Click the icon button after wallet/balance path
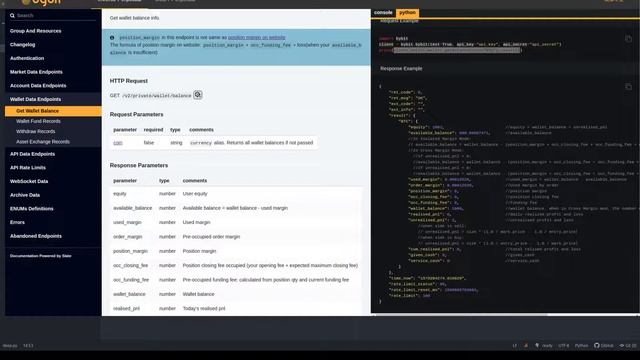Screen dimensions: 640x360 click(x=198, y=95)
